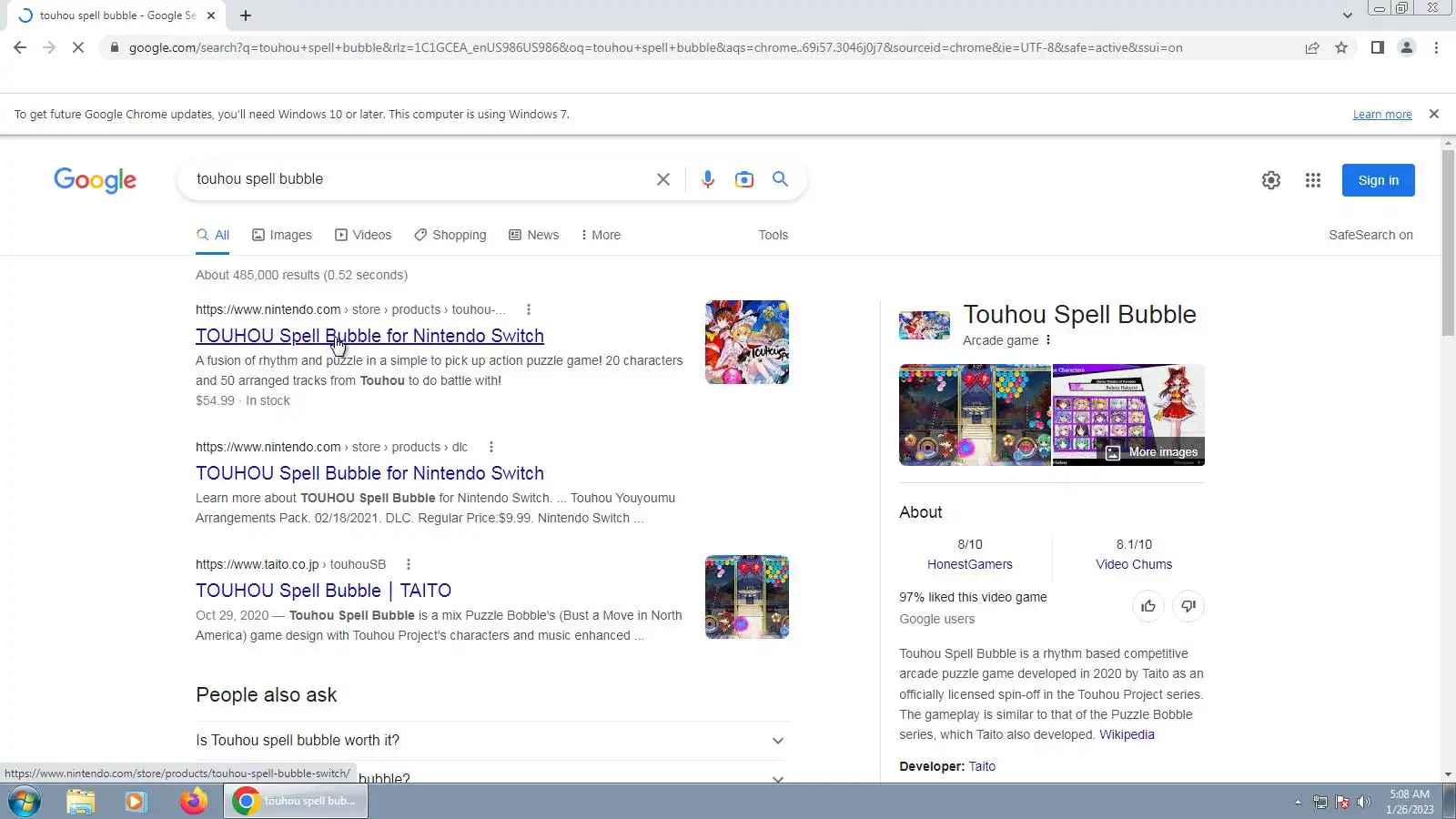
Task: Open Google quick settings gear
Action: (1271, 180)
